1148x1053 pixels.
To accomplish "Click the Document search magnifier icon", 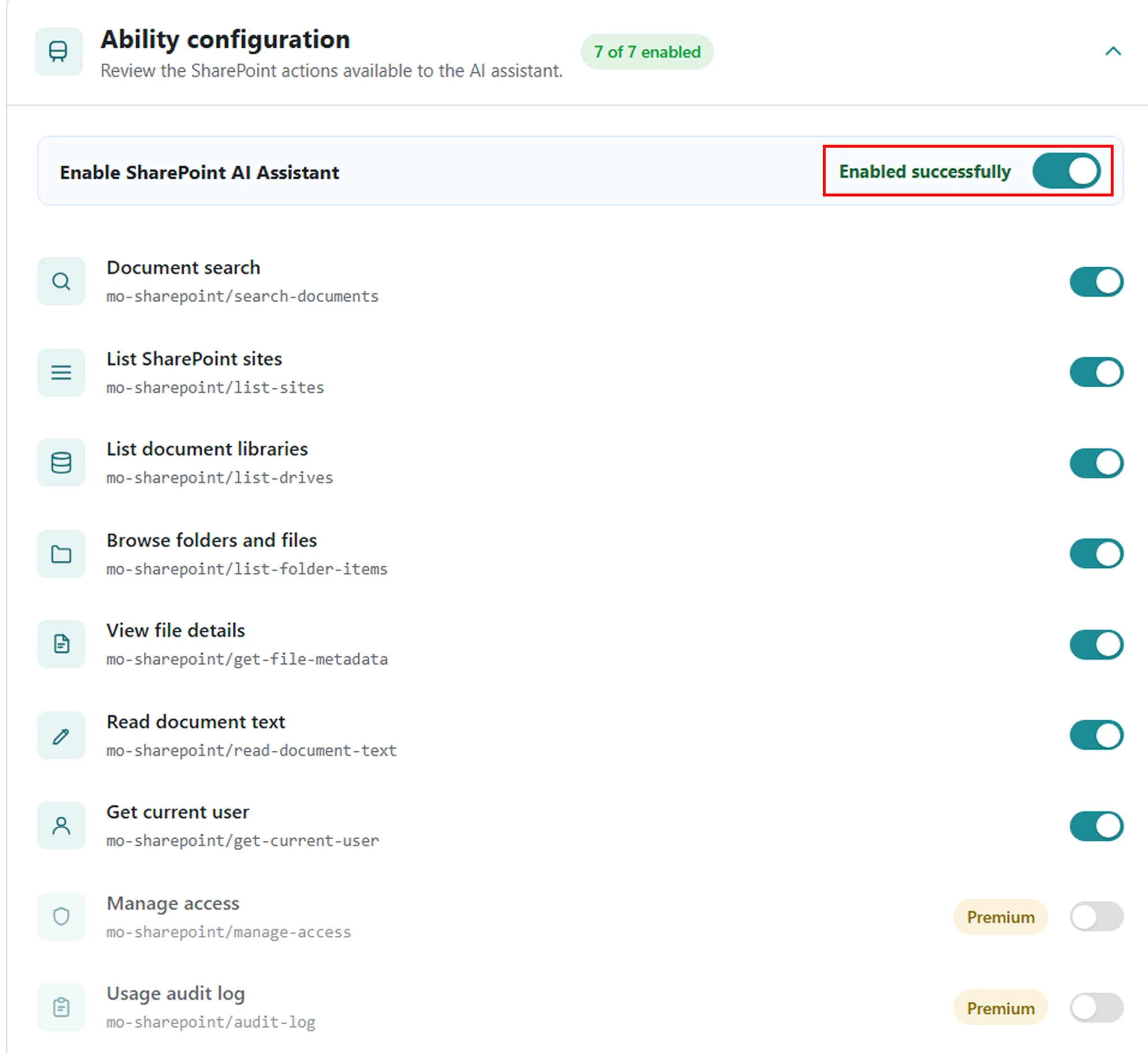I will click(x=61, y=282).
